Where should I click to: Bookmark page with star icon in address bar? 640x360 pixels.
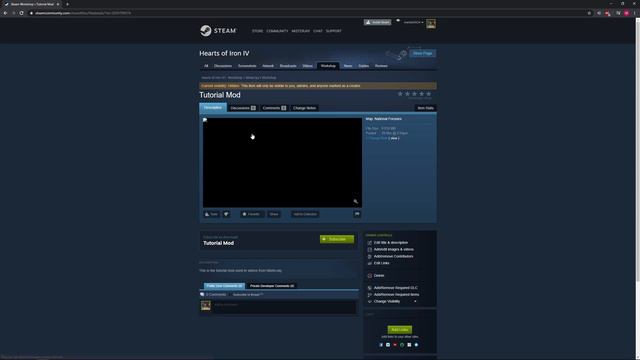pos(589,13)
